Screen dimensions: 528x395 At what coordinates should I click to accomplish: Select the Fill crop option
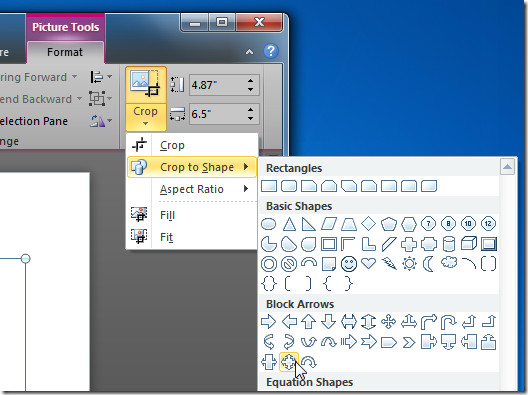click(x=192, y=215)
